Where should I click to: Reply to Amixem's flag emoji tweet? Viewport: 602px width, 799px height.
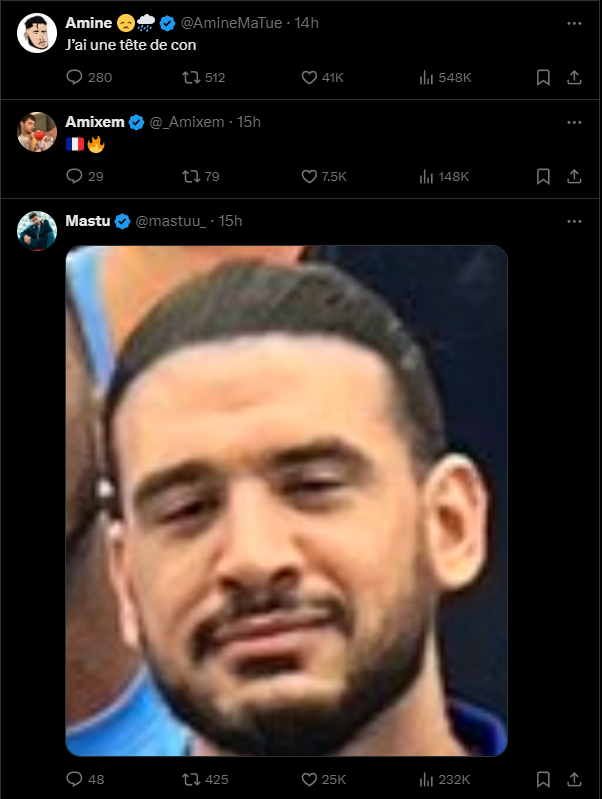pos(74,176)
